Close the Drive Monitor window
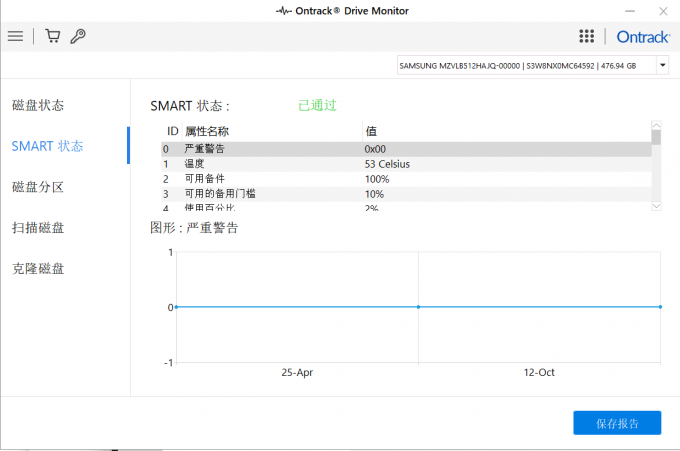This screenshot has height=451, width=680. pyautogui.click(x=663, y=11)
